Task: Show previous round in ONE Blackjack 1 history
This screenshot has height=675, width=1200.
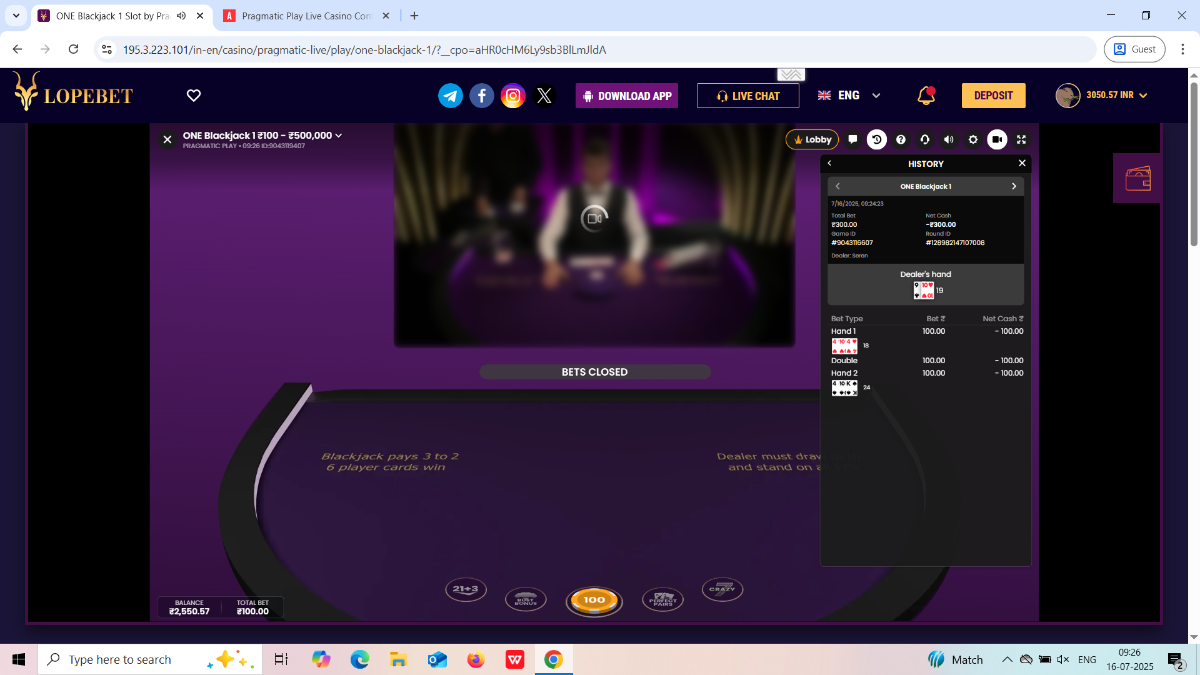Action: (x=838, y=186)
